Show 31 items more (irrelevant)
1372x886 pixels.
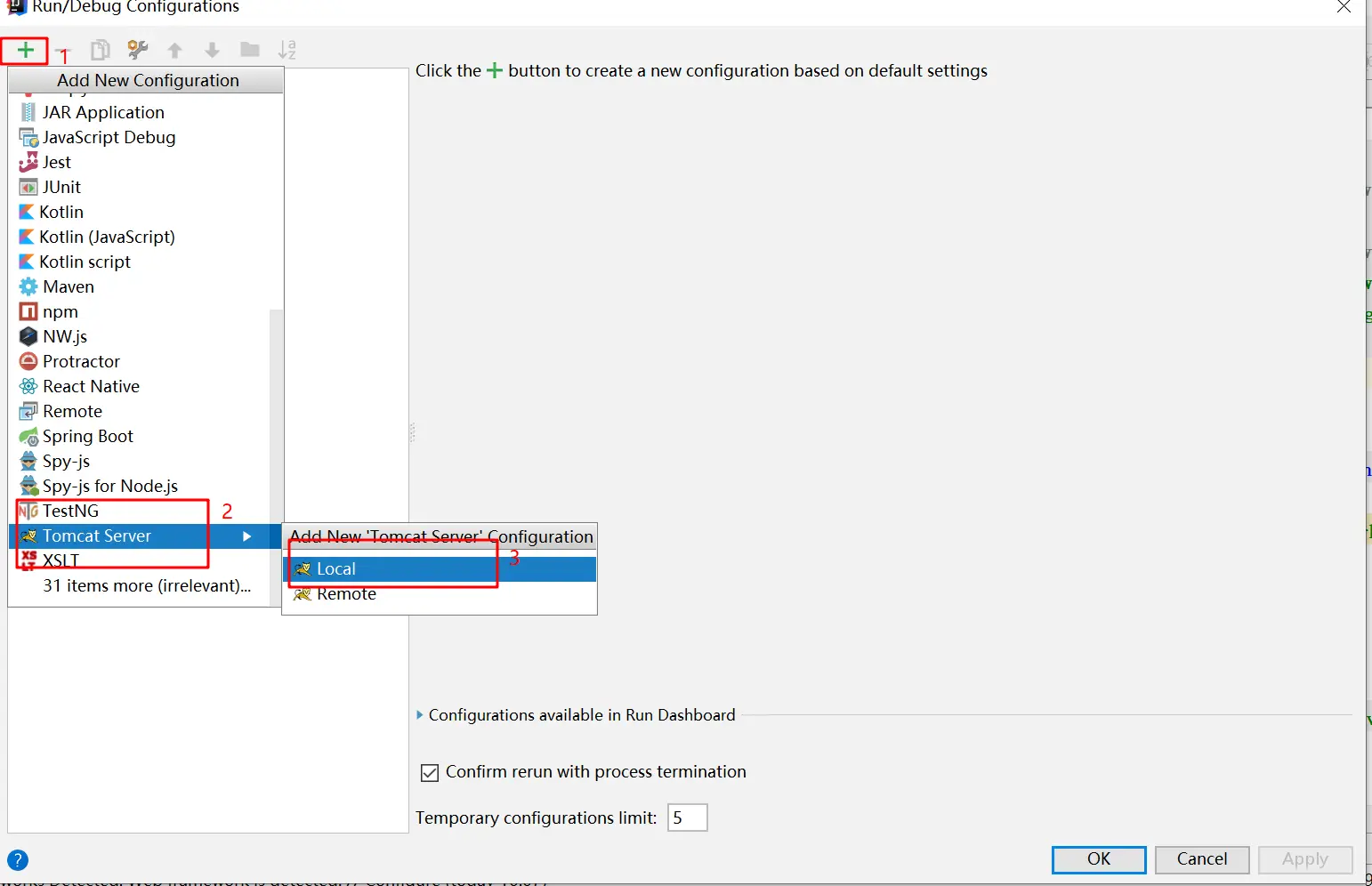(147, 585)
